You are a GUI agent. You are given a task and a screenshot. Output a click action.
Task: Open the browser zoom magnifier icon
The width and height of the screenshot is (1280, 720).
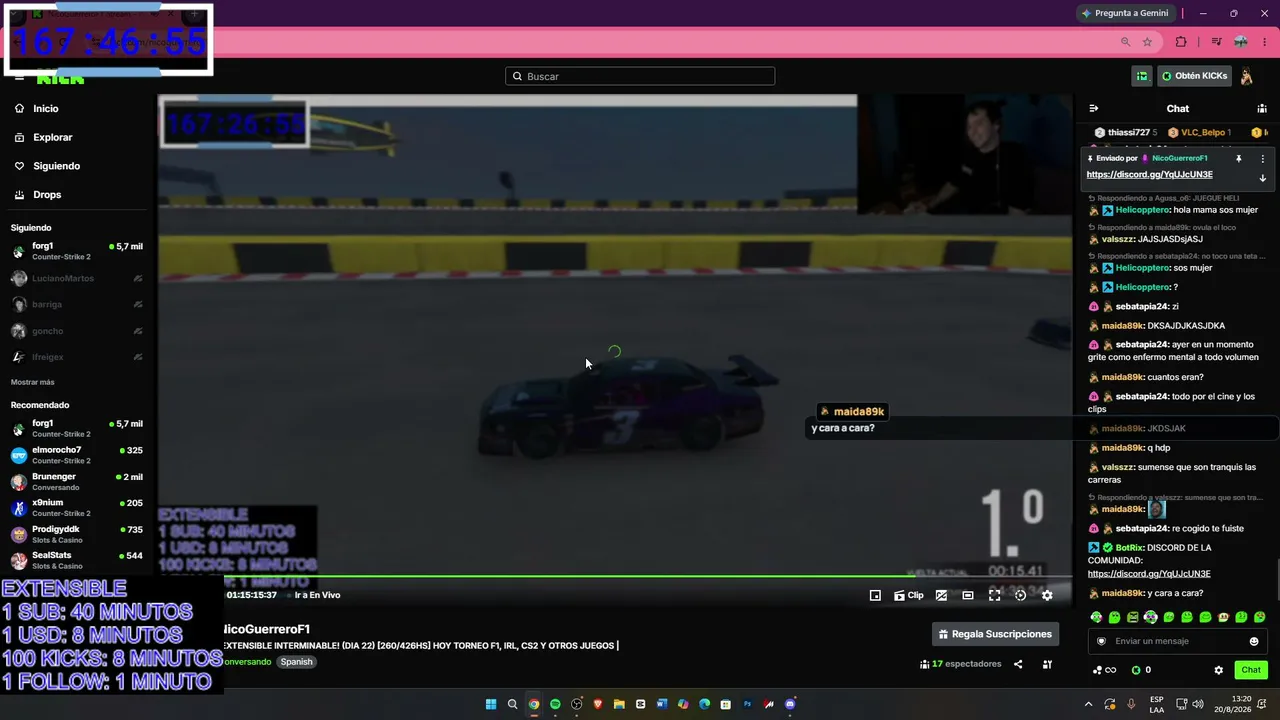(x=1125, y=42)
